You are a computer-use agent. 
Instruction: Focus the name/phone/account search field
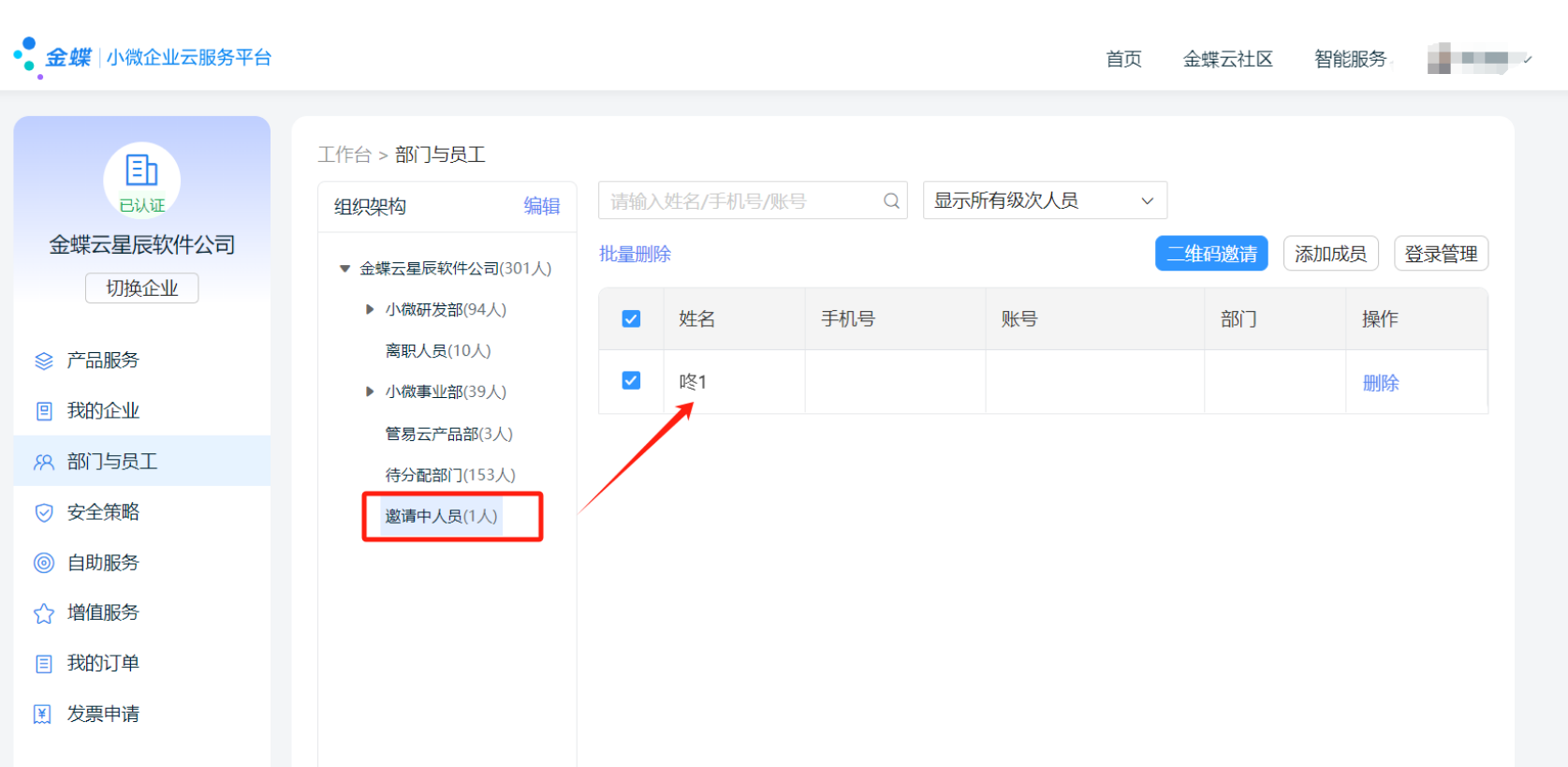[x=753, y=200]
